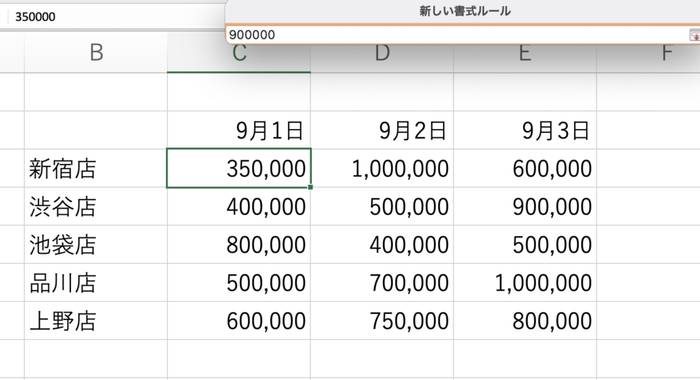Select column B header

coord(96,53)
